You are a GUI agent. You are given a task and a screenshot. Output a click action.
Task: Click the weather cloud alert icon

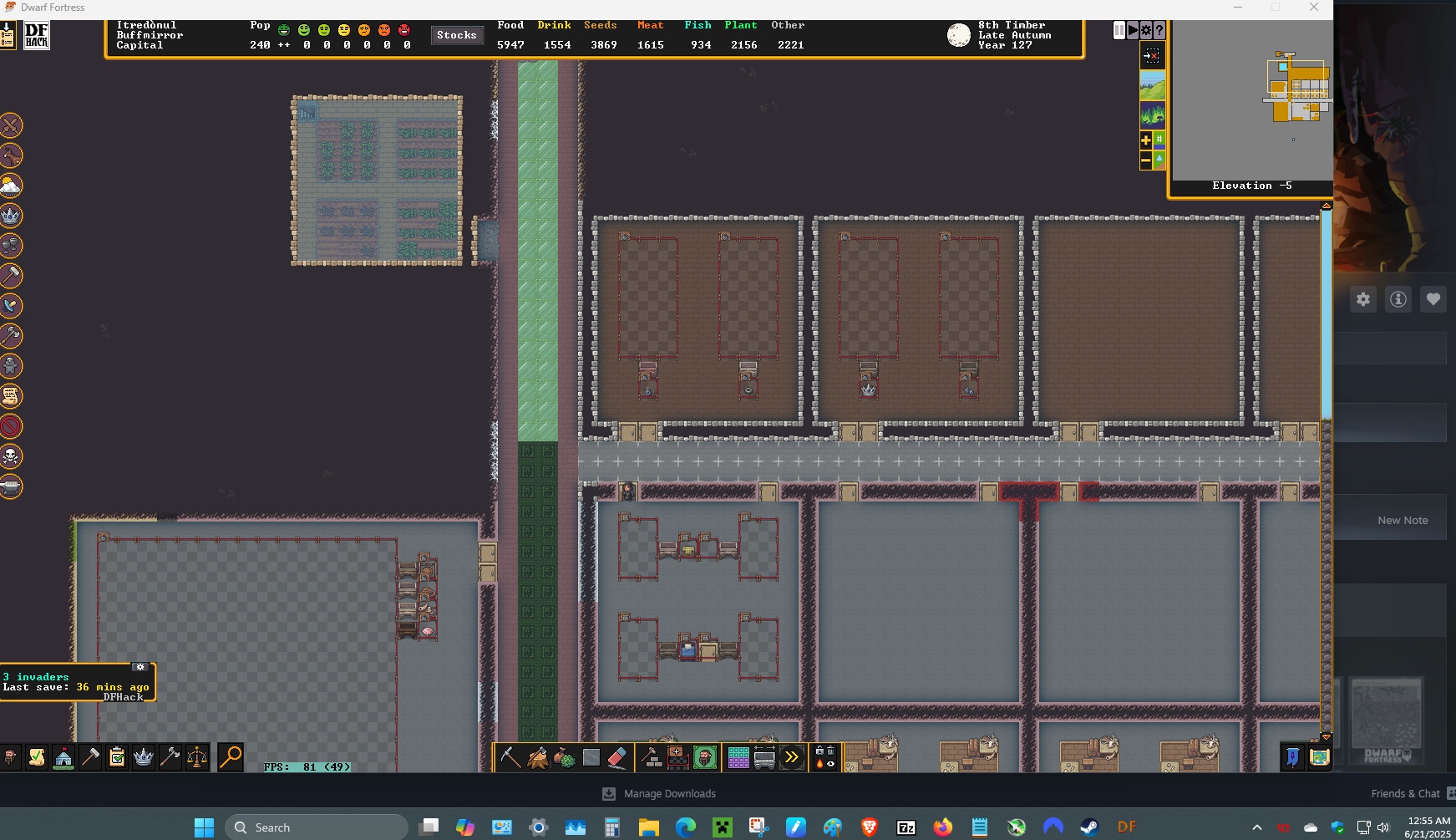coord(10,186)
